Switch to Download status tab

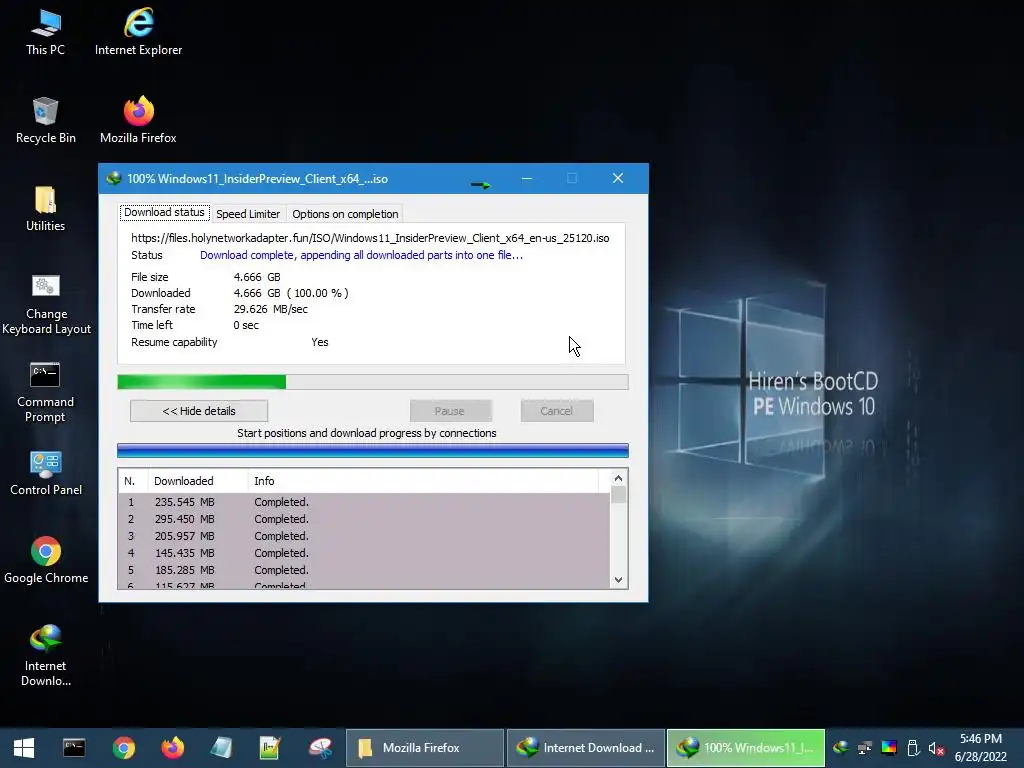click(x=165, y=212)
